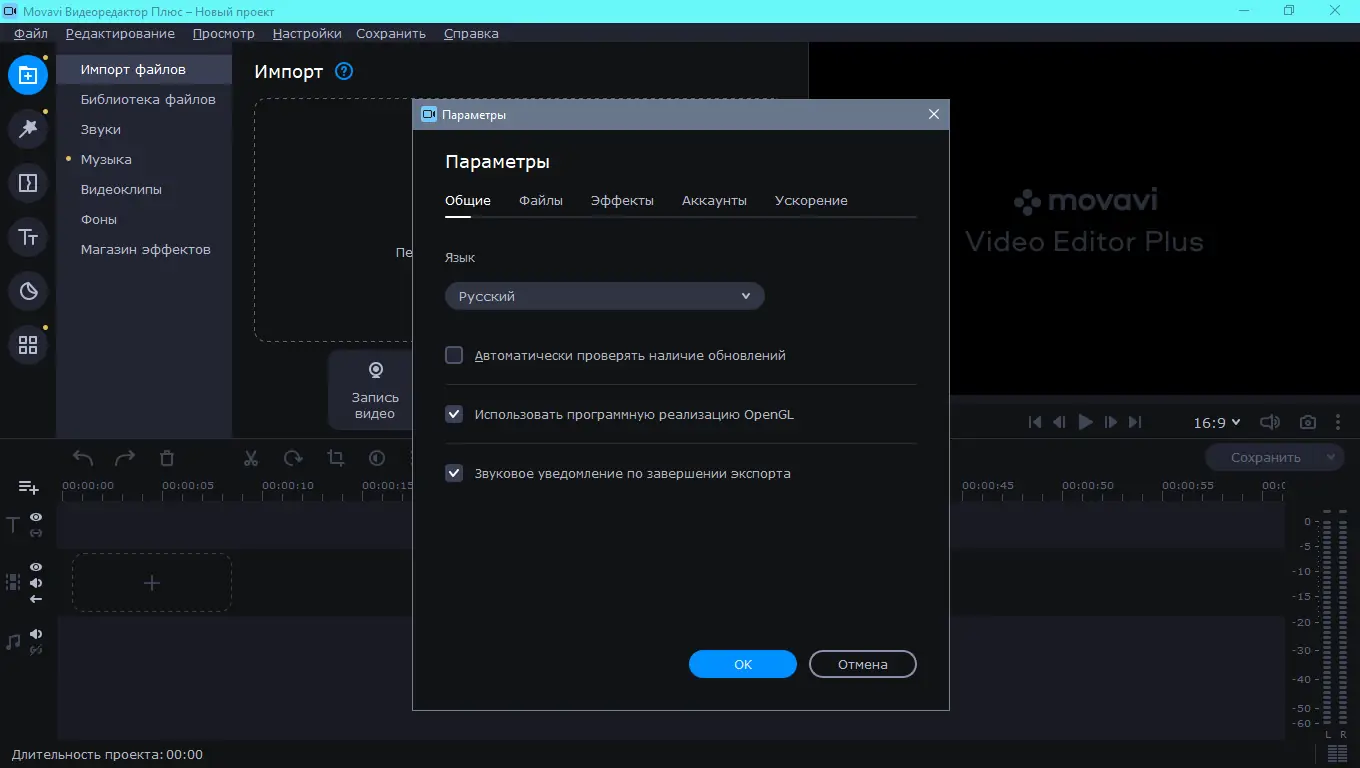
Task: Click the left arrow icon on video track
Action: pos(36,599)
